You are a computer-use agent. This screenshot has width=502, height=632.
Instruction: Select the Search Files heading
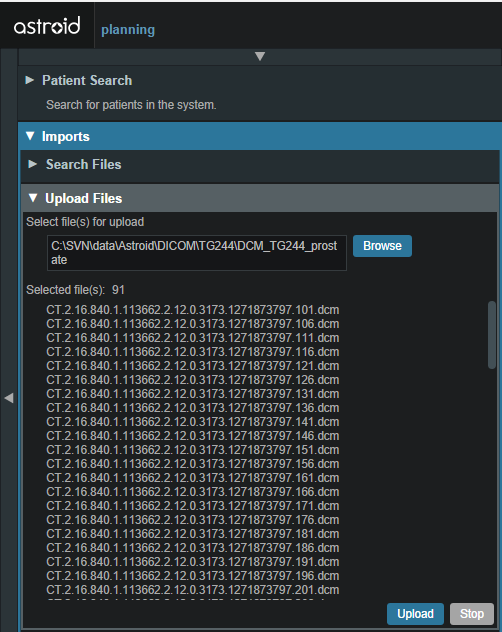tap(83, 164)
